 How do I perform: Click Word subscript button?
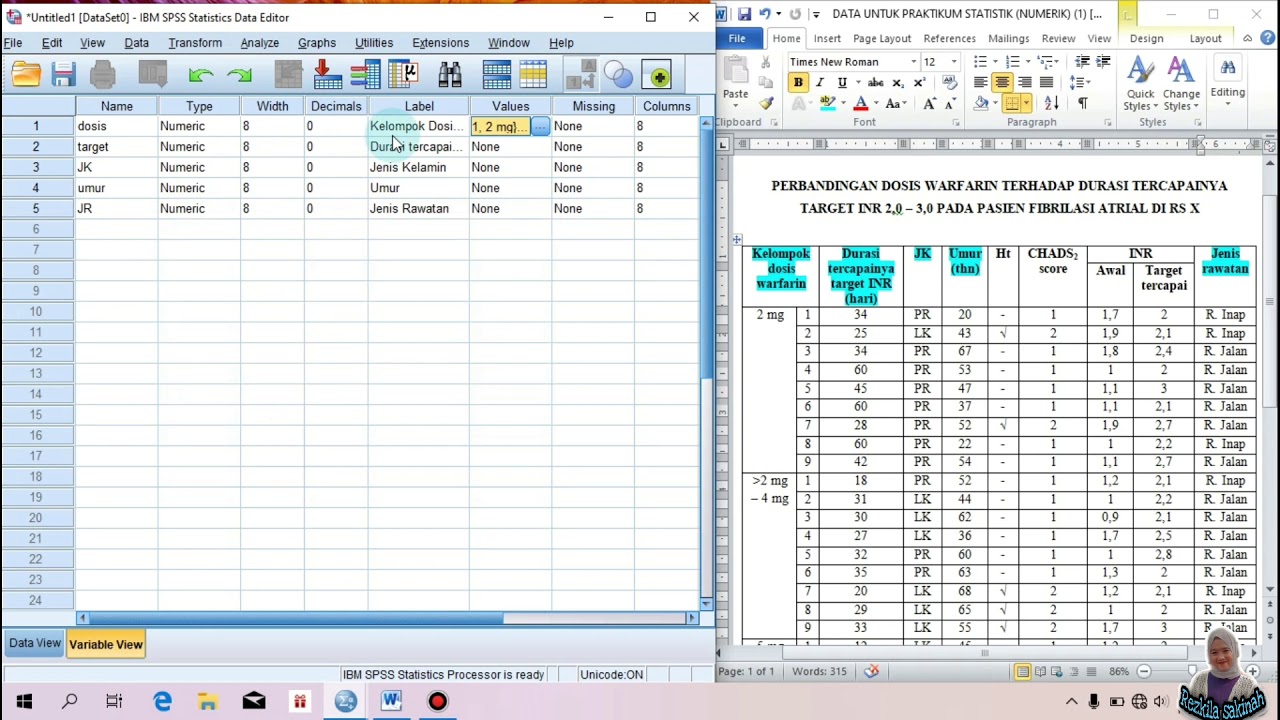pyautogui.click(x=898, y=82)
